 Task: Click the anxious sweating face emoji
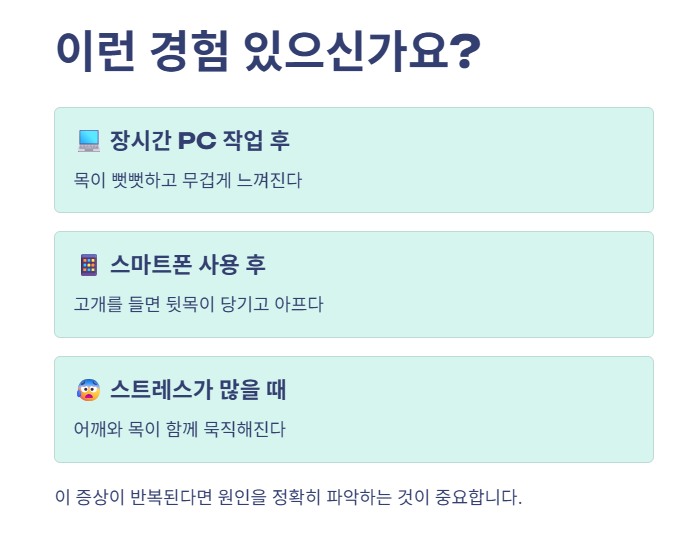tap(89, 390)
